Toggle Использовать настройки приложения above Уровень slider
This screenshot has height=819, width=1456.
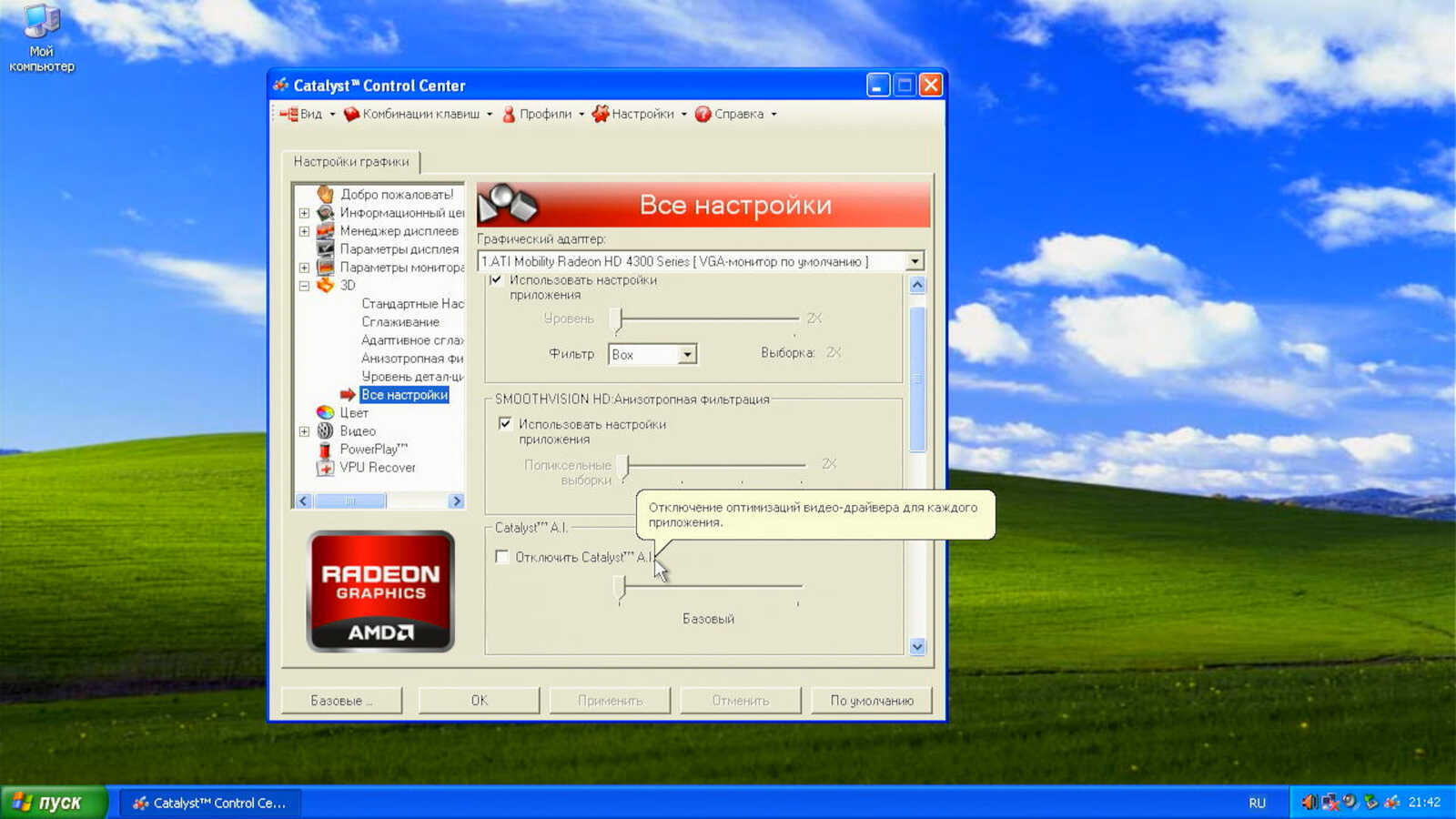[x=496, y=279]
